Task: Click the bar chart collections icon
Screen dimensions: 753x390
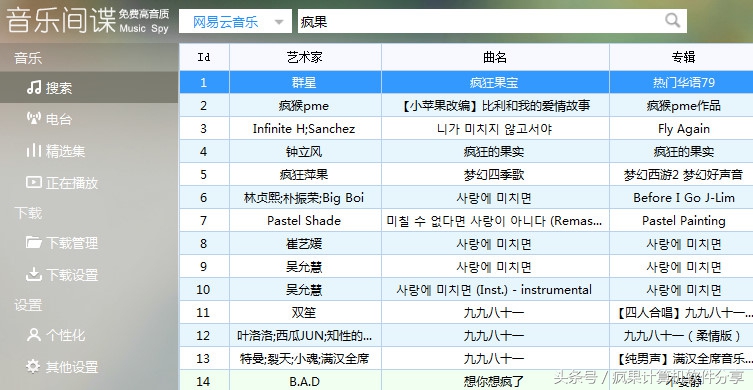Action: pyautogui.click(x=34, y=151)
